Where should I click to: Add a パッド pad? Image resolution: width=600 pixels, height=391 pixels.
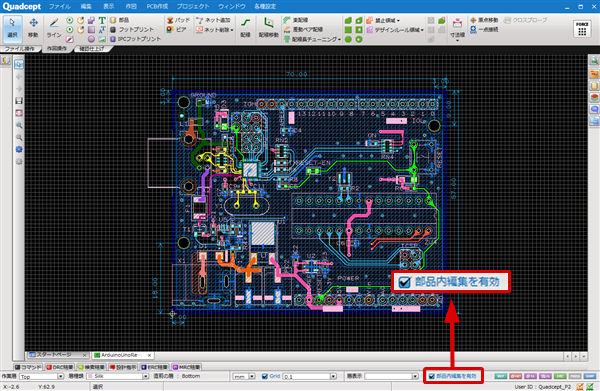[x=178, y=20]
